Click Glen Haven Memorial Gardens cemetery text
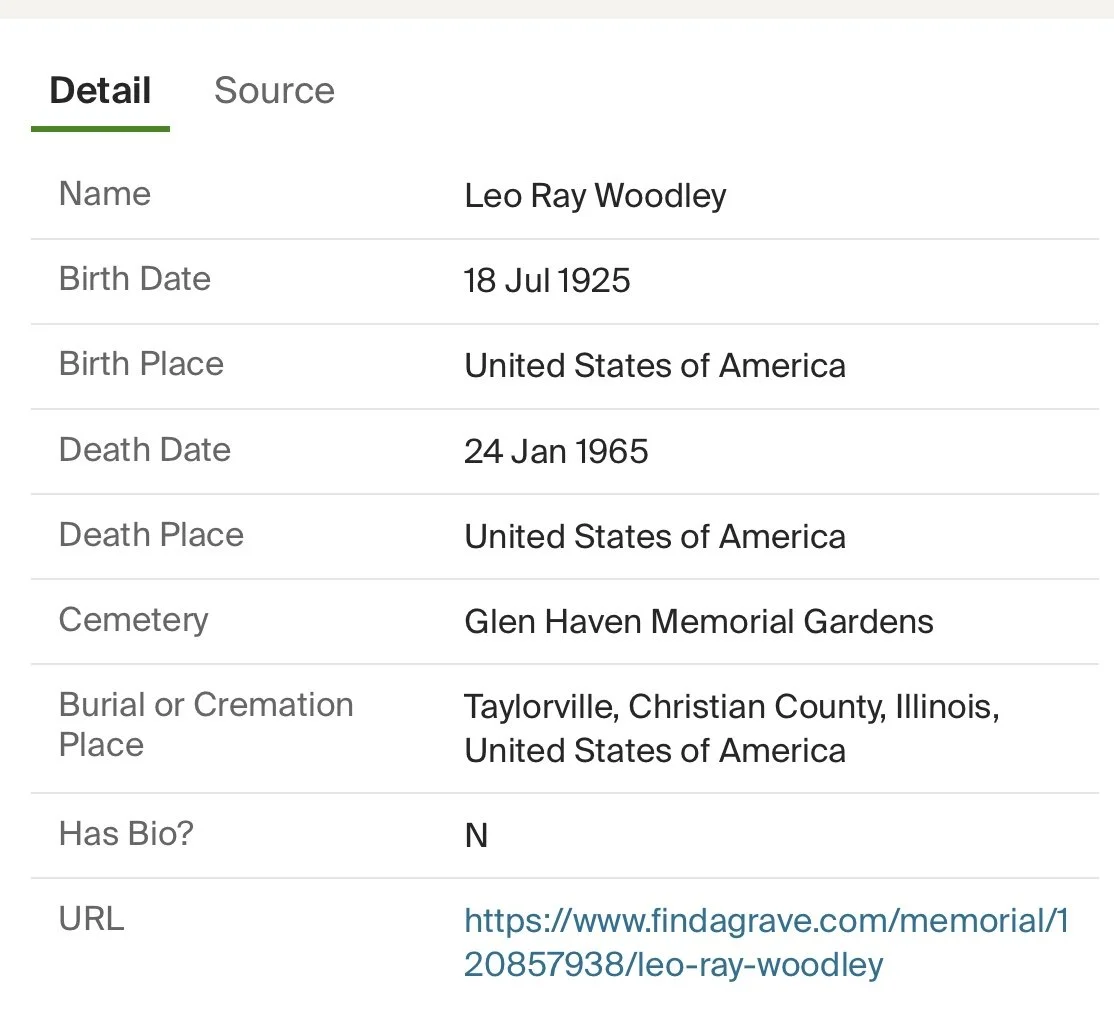 [x=698, y=621]
